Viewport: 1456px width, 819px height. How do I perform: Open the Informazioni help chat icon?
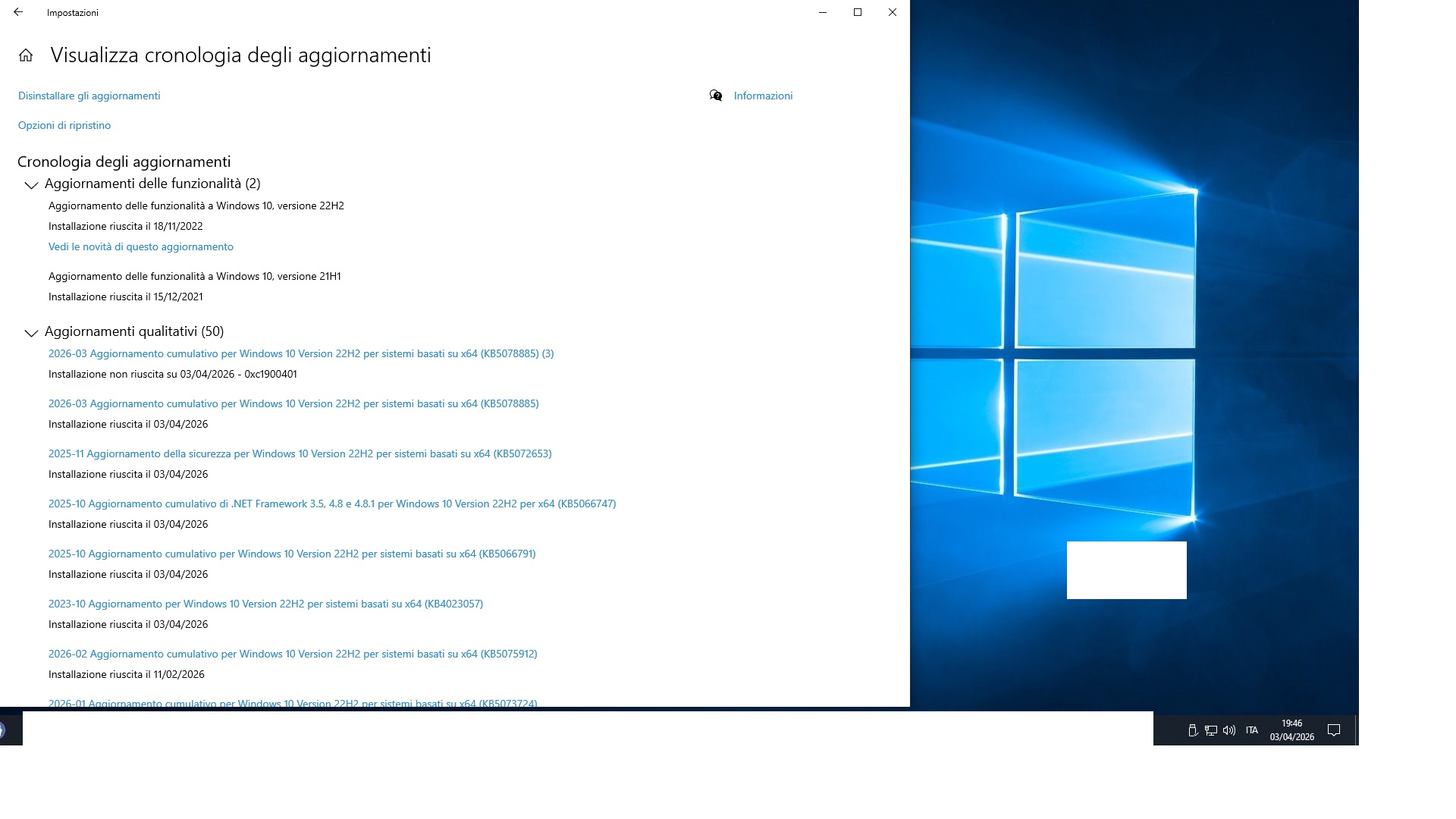click(x=715, y=96)
